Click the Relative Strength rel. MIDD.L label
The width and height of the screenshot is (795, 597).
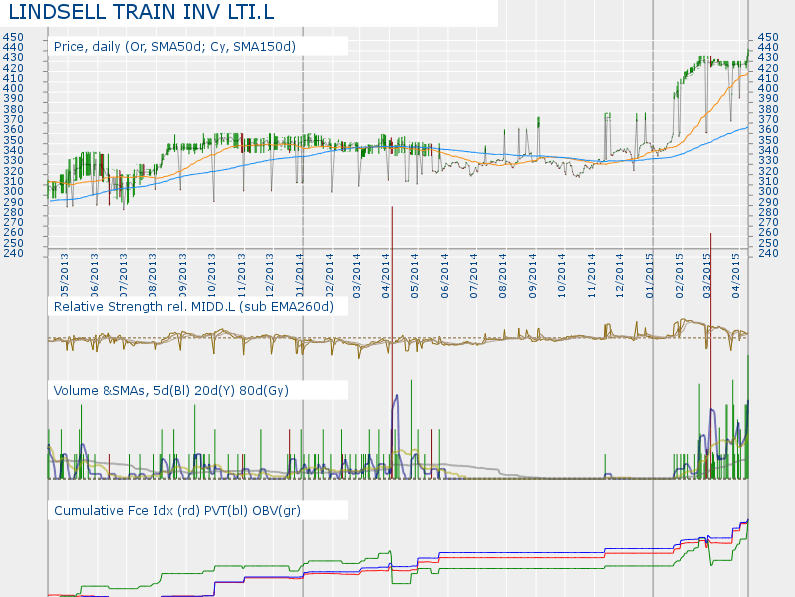click(194, 306)
